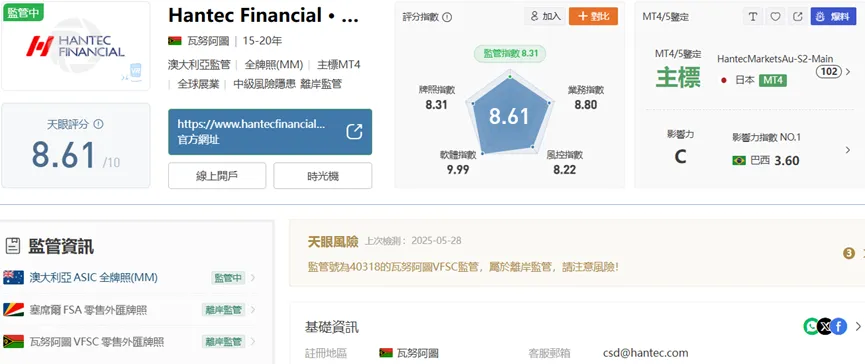The height and width of the screenshot is (364, 865).
Task: Click the 風控指數 8.22 value
Action: (x=564, y=169)
